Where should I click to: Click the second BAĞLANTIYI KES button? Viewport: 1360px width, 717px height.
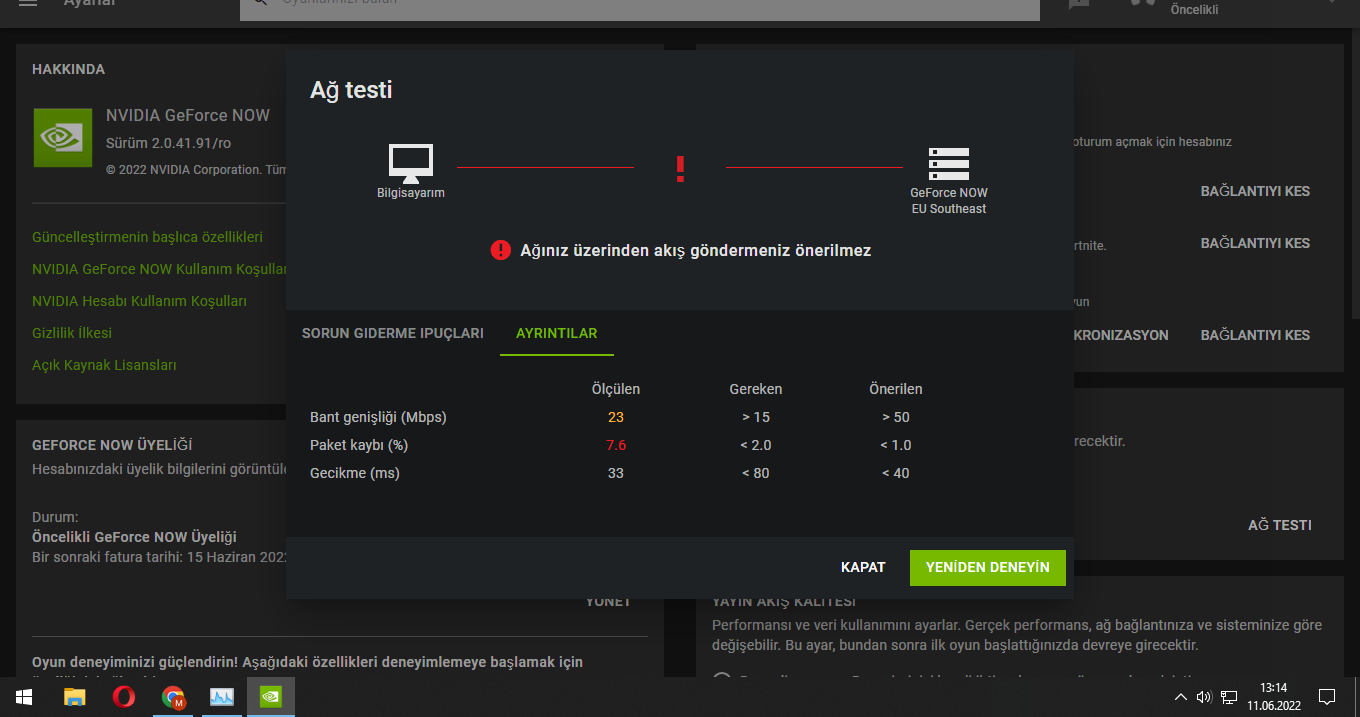coord(1255,243)
